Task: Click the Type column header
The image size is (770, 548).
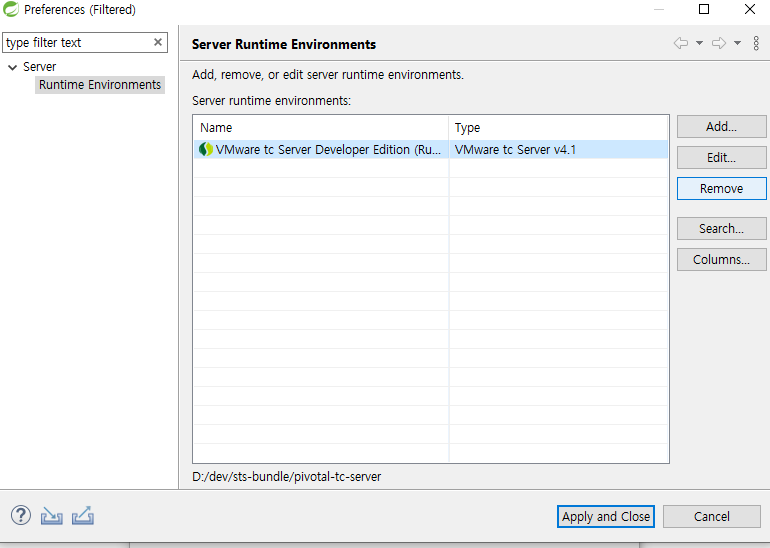Action: [558, 128]
